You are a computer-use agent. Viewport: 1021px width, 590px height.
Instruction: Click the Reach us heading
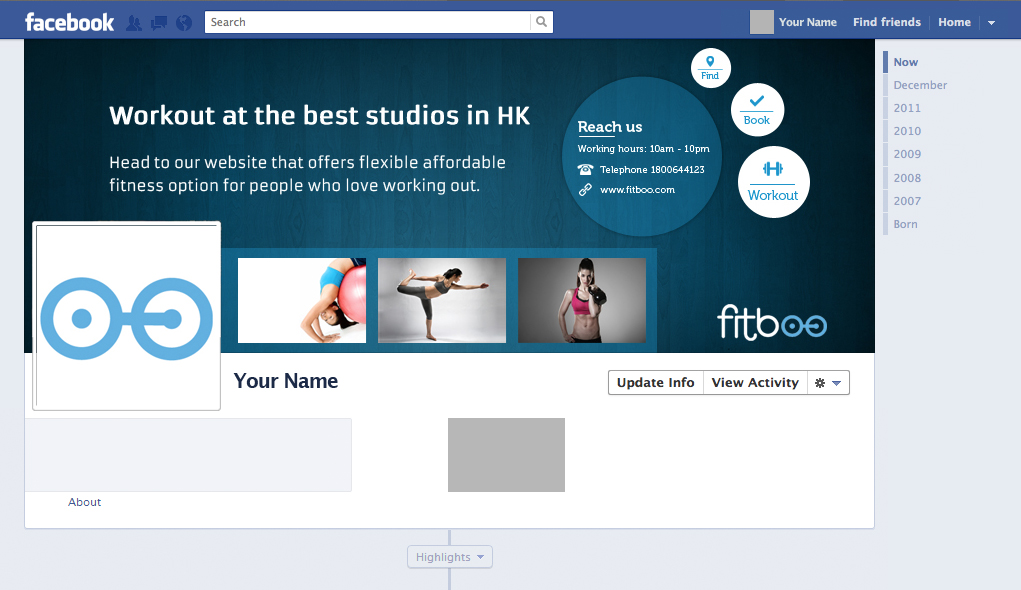pos(610,127)
